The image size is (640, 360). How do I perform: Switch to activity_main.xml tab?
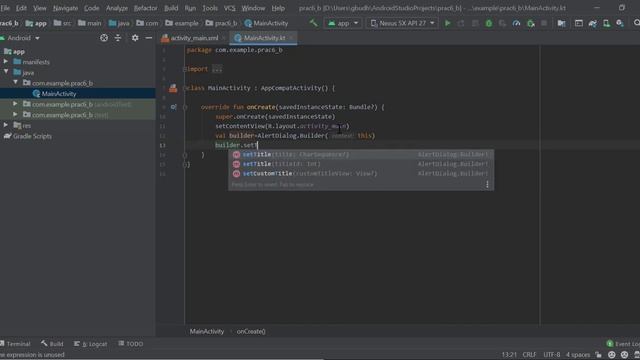click(x=194, y=38)
